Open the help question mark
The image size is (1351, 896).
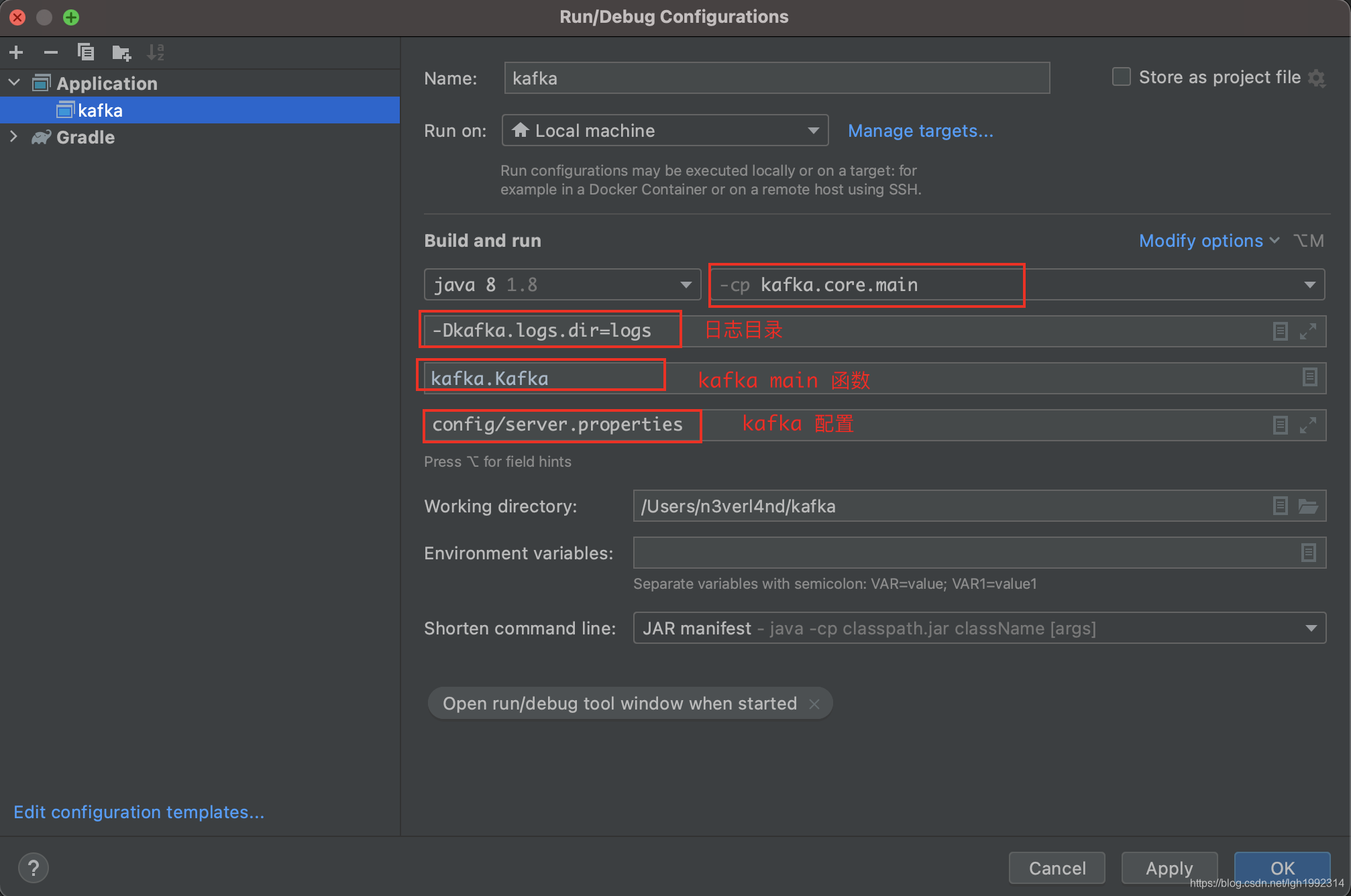pyautogui.click(x=33, y=868)
